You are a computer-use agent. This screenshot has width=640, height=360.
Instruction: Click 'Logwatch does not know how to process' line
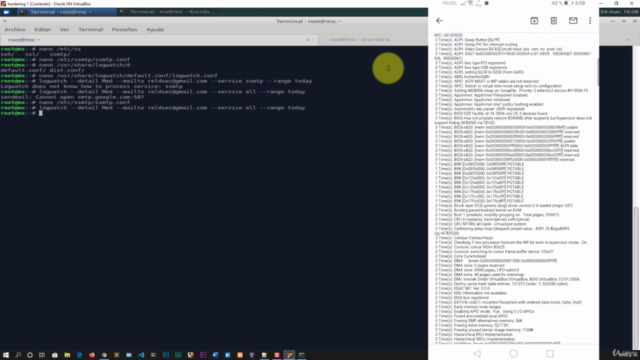coord(91,87)
